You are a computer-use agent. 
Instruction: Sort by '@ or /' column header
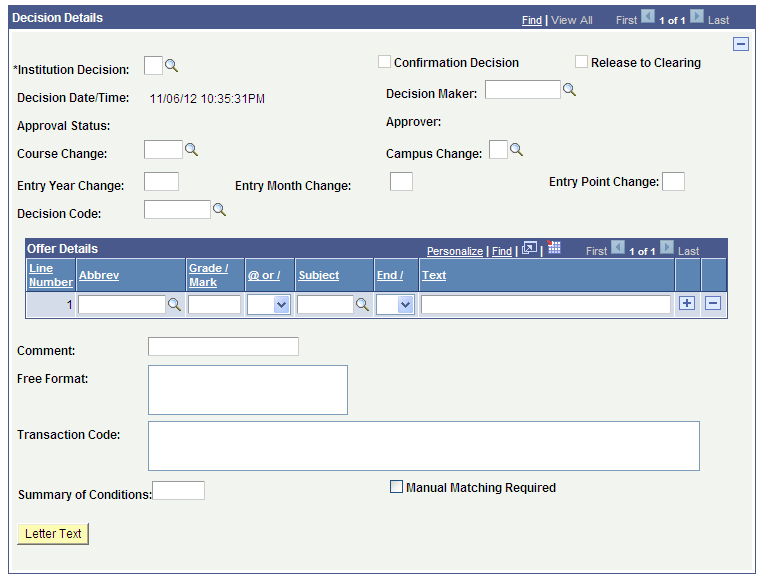(264, 275)
